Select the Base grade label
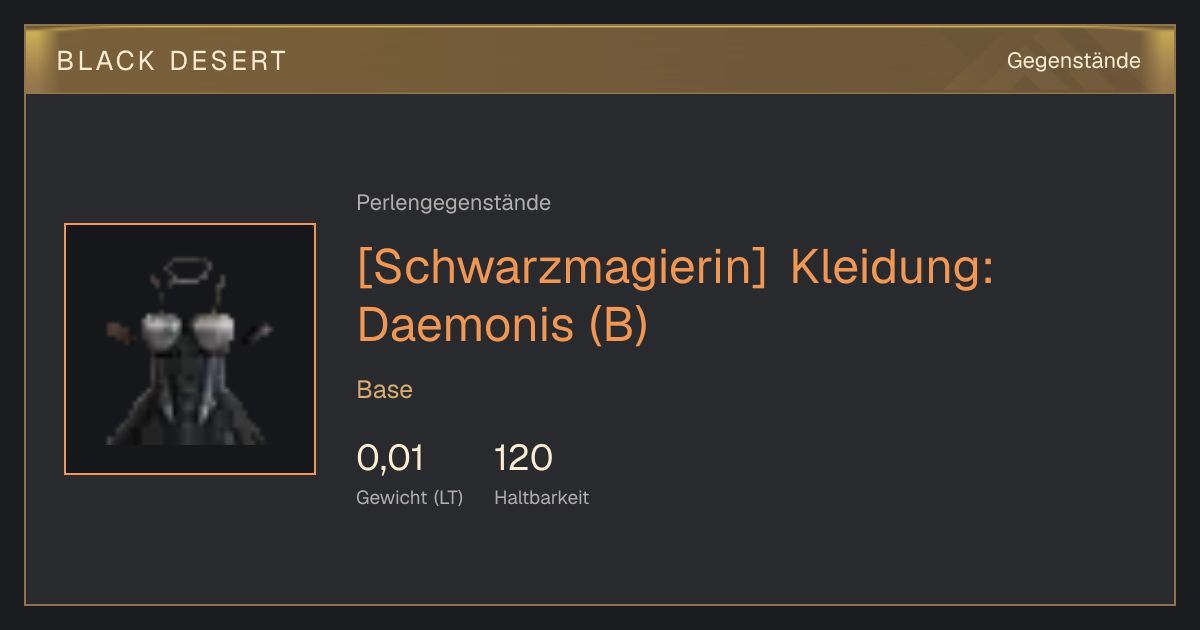This screenshot has height=630, width=1200. pyautogui.click(x=385, y=389)
